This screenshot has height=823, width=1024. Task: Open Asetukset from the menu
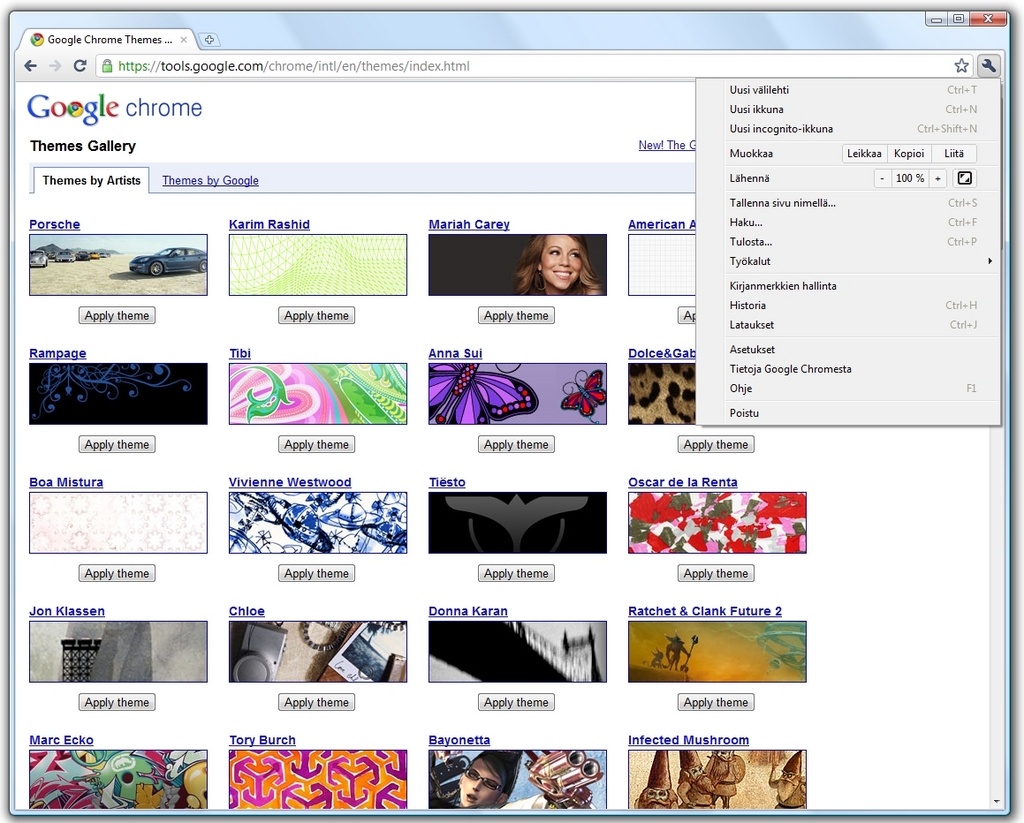752,349
